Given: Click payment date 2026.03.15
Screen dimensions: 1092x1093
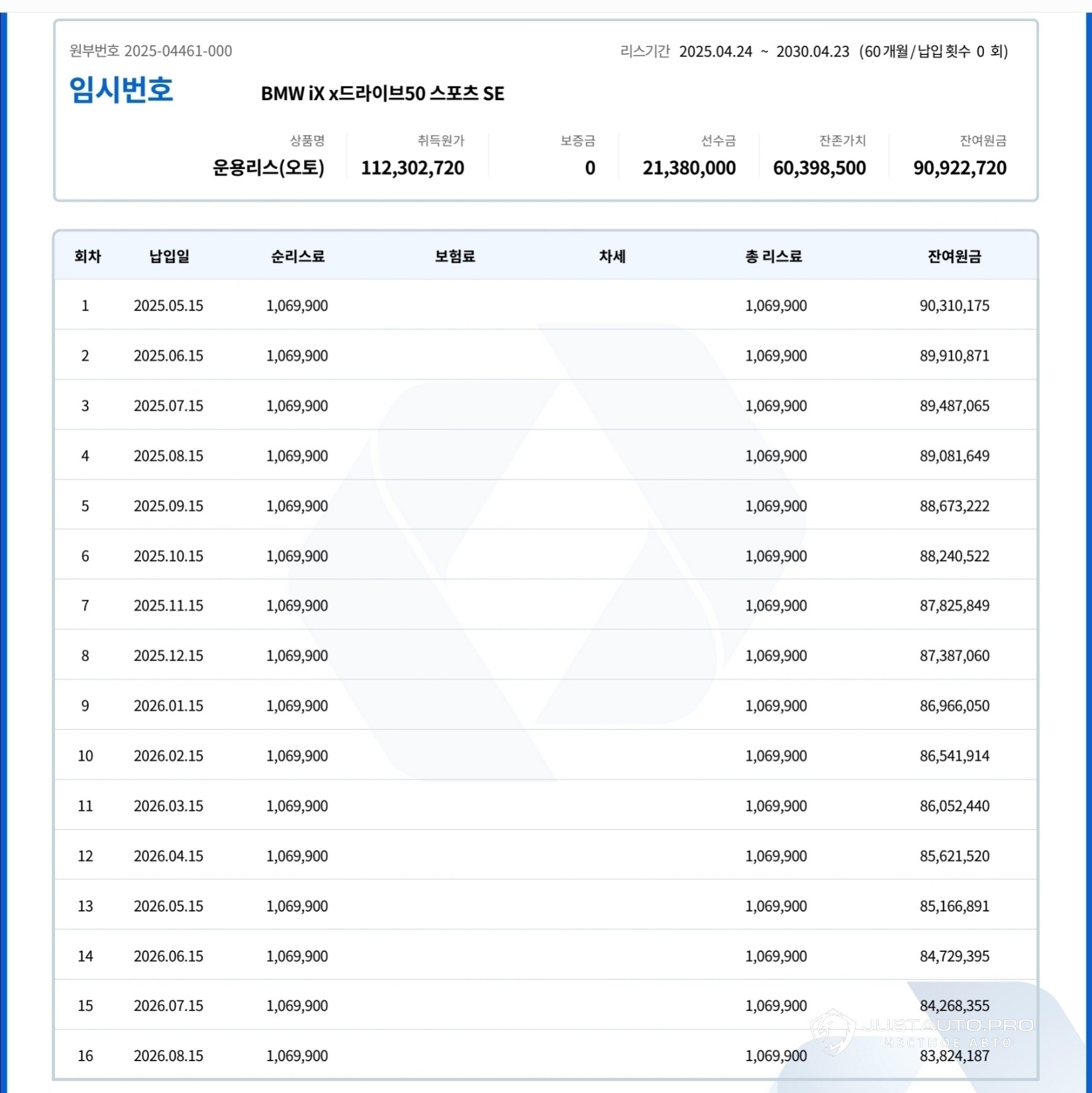Looking at the screenshot, I should click(169, 806).
